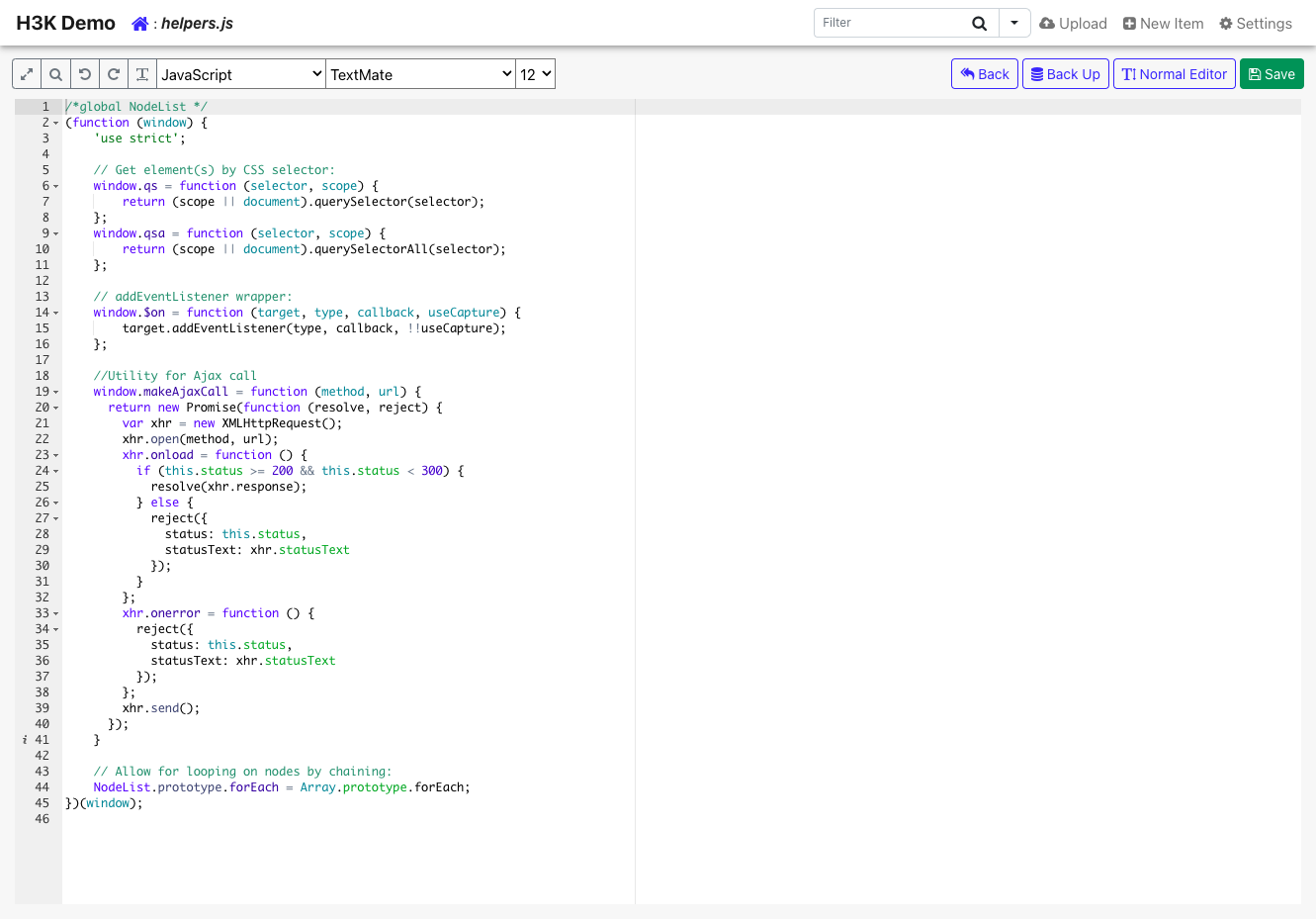
Task: Collapse the fold arrow on line 6
Action: [56, 186]
